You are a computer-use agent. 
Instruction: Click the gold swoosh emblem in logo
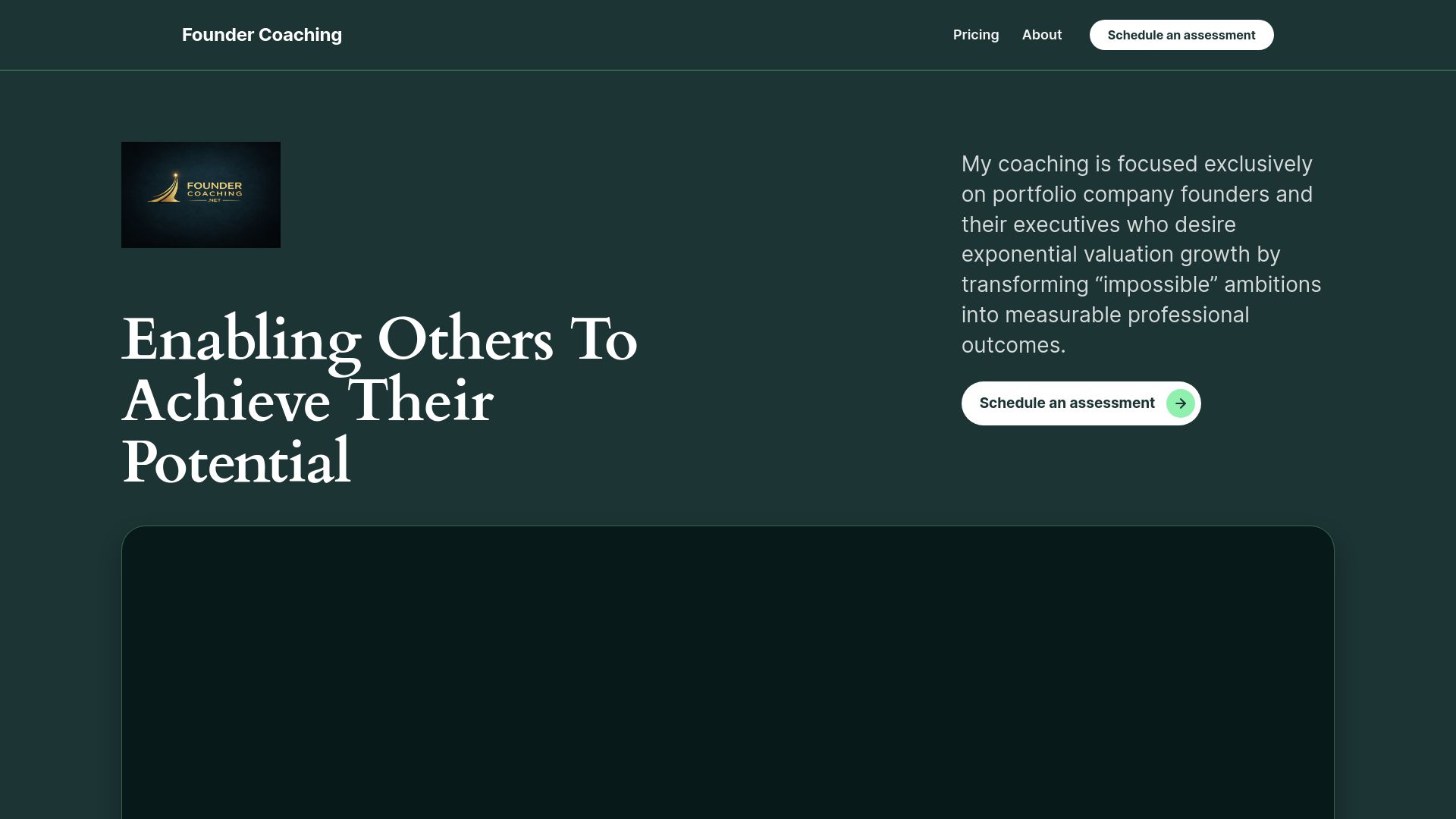coord(167,189)
